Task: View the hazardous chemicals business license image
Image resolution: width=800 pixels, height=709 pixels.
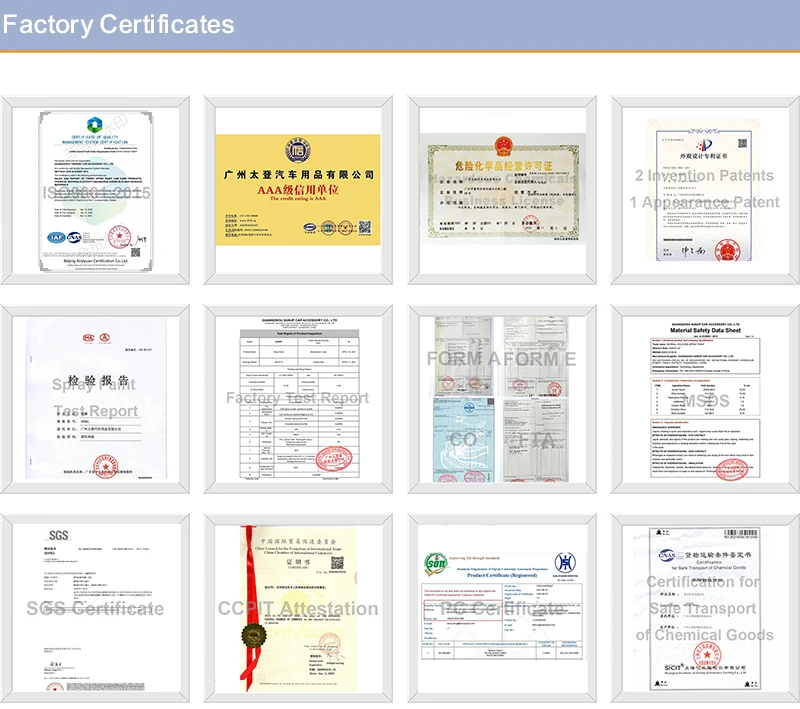Action: 501,190
